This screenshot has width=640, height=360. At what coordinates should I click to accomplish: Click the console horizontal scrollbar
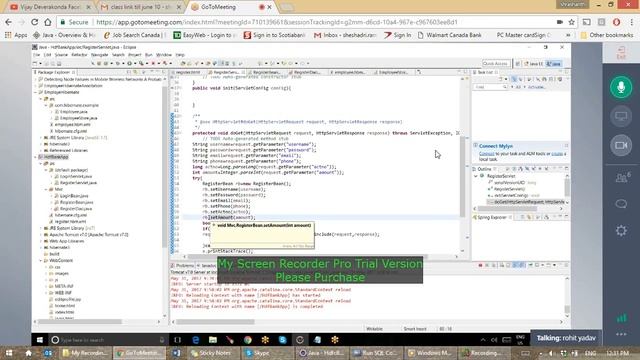pyautogui.click(x=215, y=322)
